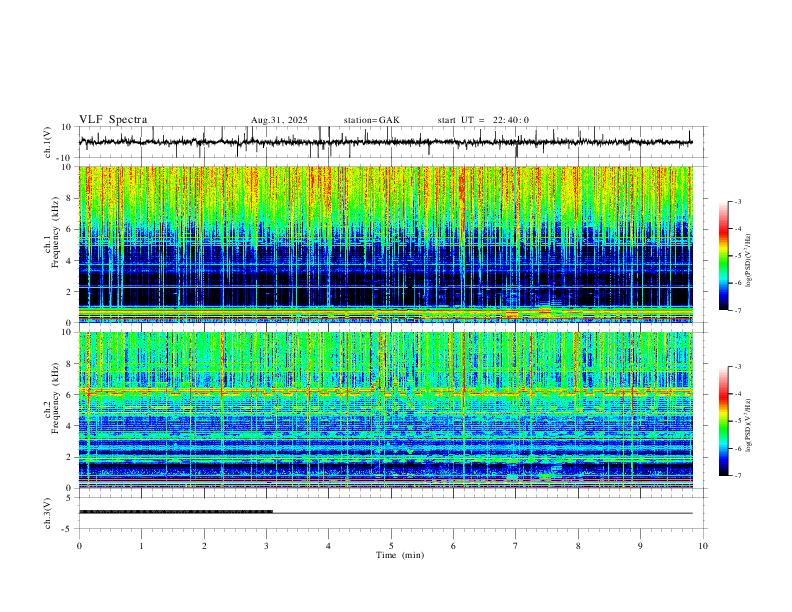Viewport: 792px width, 612px height.
Task: Click the "-5" tick on ch.1 color bar
Action: point(737,256)
